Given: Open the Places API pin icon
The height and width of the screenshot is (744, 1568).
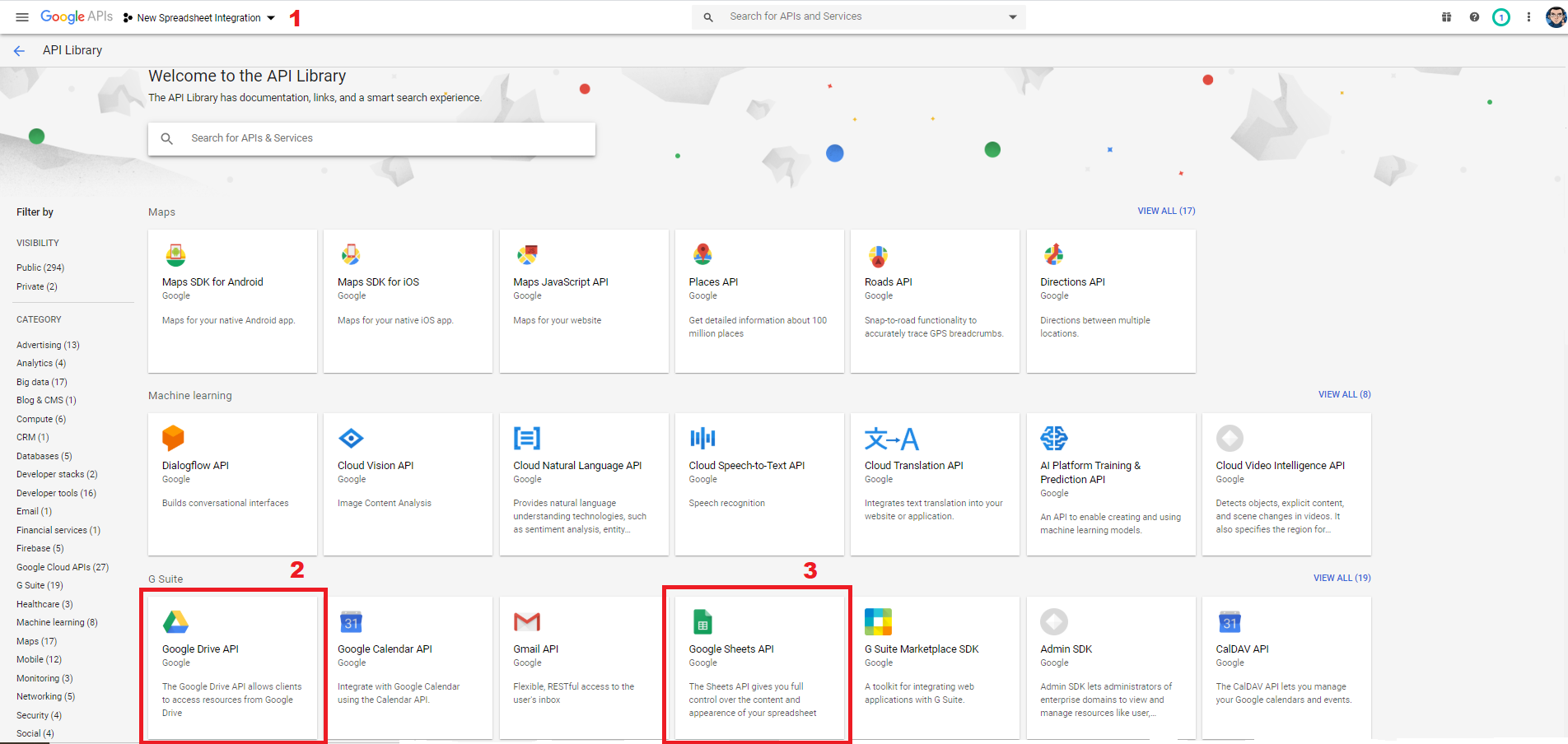Looking at the screenshot, I should [x=702, y=254].
